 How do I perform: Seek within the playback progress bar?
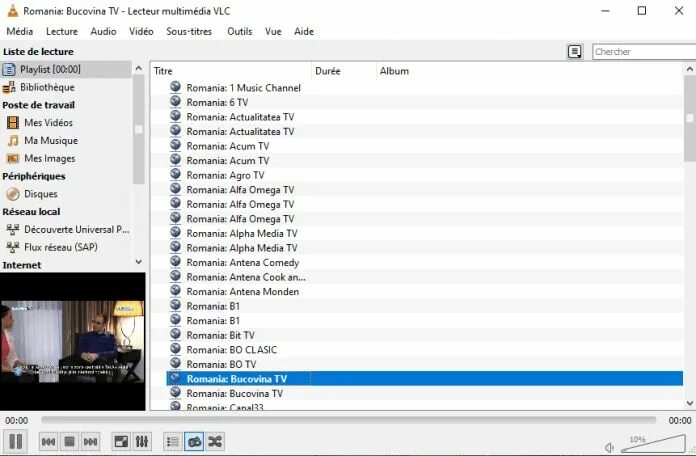point(348,420)
